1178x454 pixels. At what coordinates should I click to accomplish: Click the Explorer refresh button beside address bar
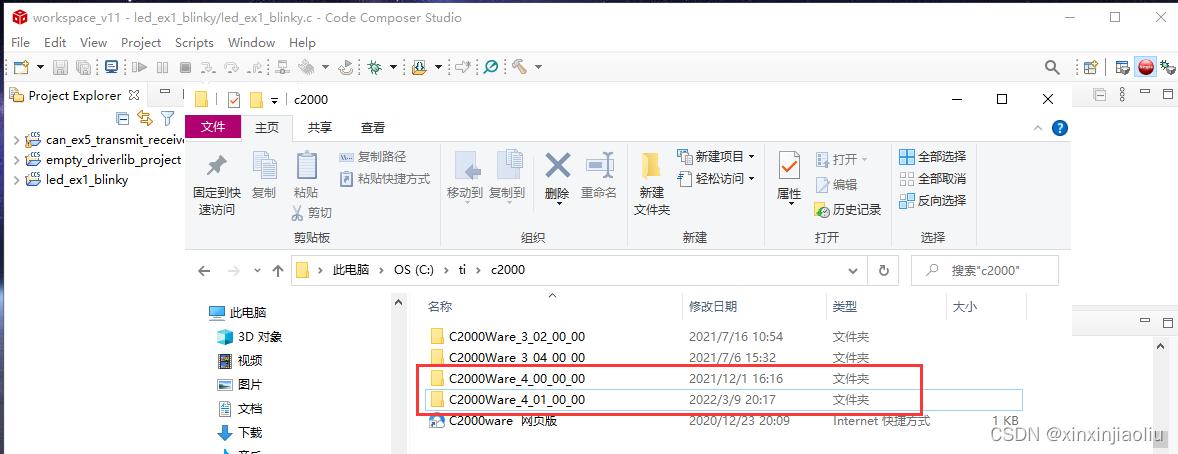pos(884,270)
